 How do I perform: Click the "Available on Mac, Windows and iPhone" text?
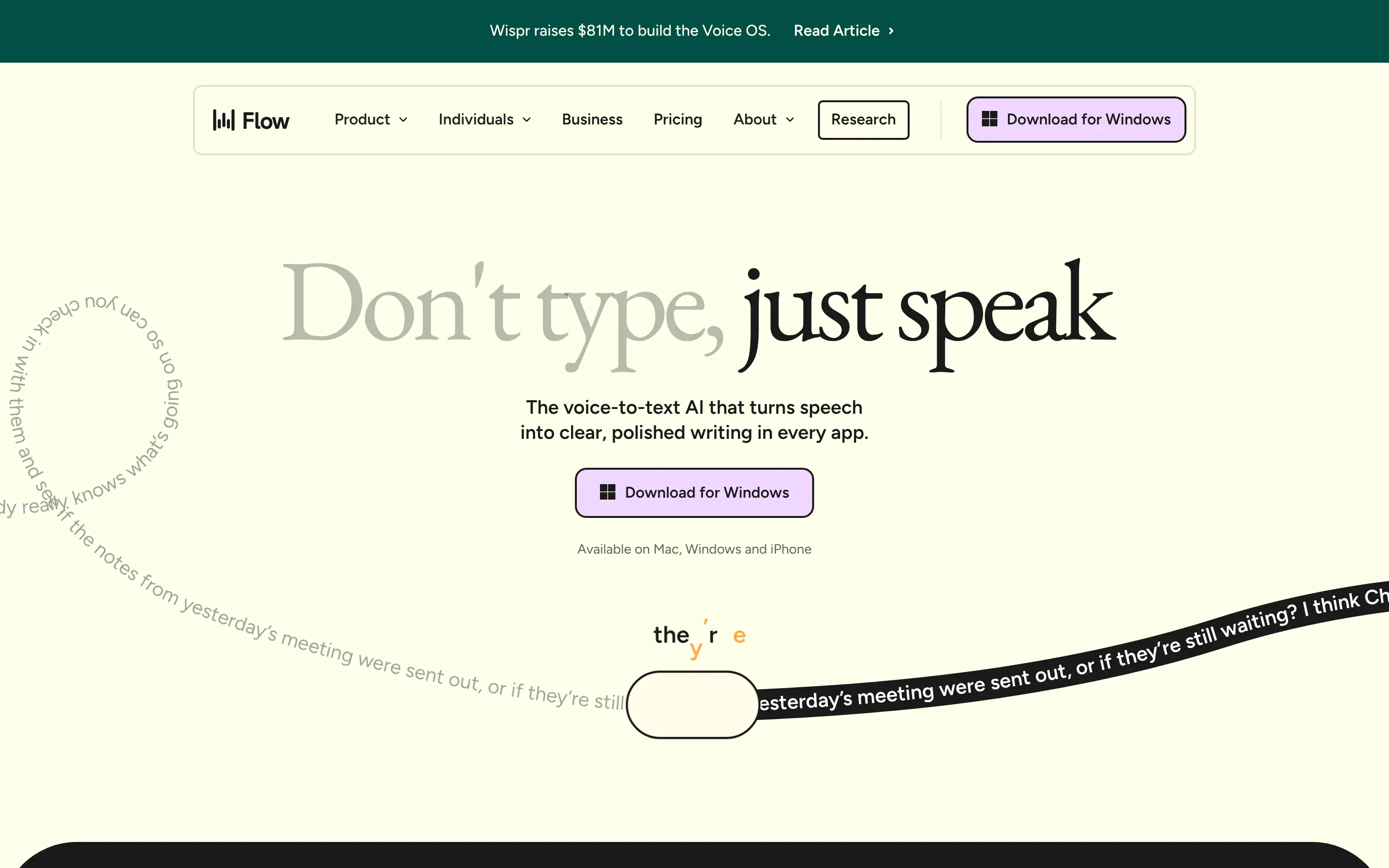click(x=694, y=549)
